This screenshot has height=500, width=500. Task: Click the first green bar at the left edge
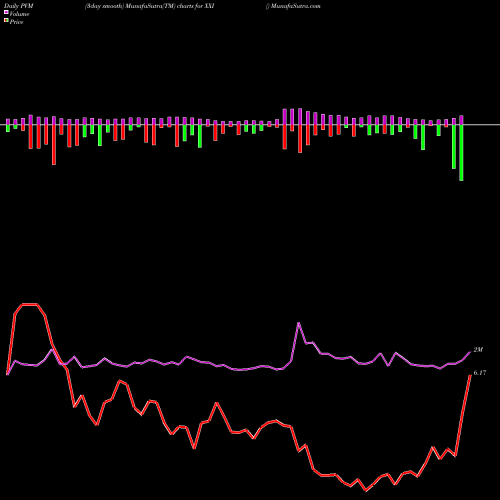click(8, 128)
